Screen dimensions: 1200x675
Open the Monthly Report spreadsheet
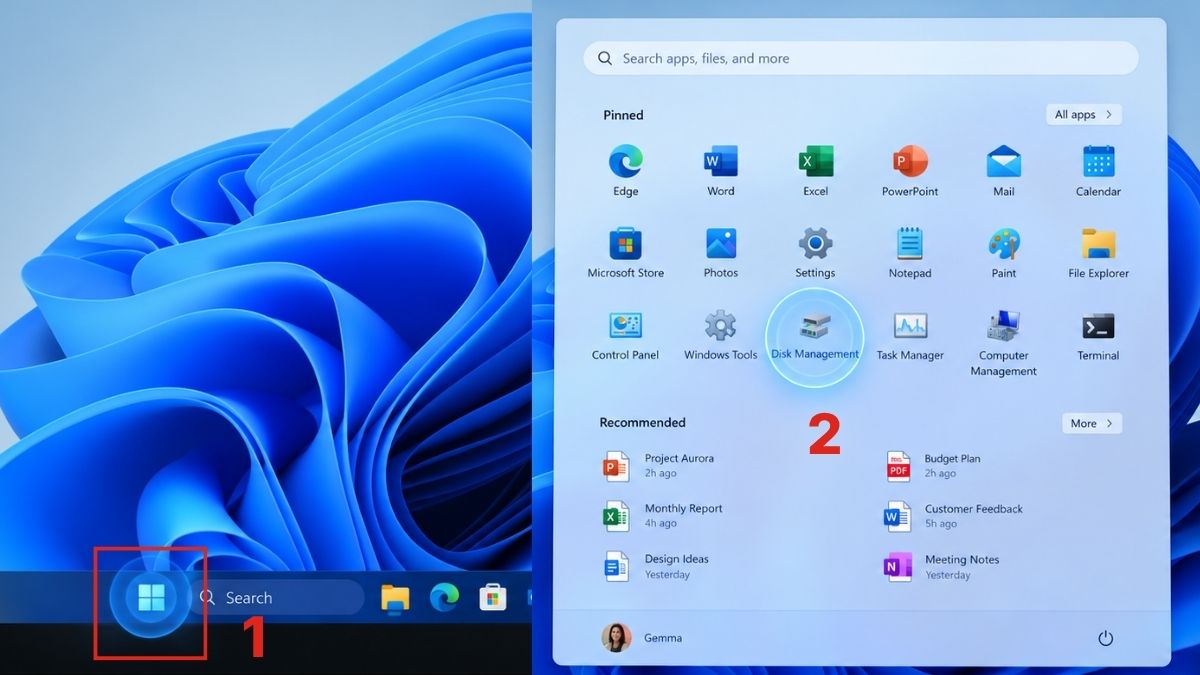point(662,516)
